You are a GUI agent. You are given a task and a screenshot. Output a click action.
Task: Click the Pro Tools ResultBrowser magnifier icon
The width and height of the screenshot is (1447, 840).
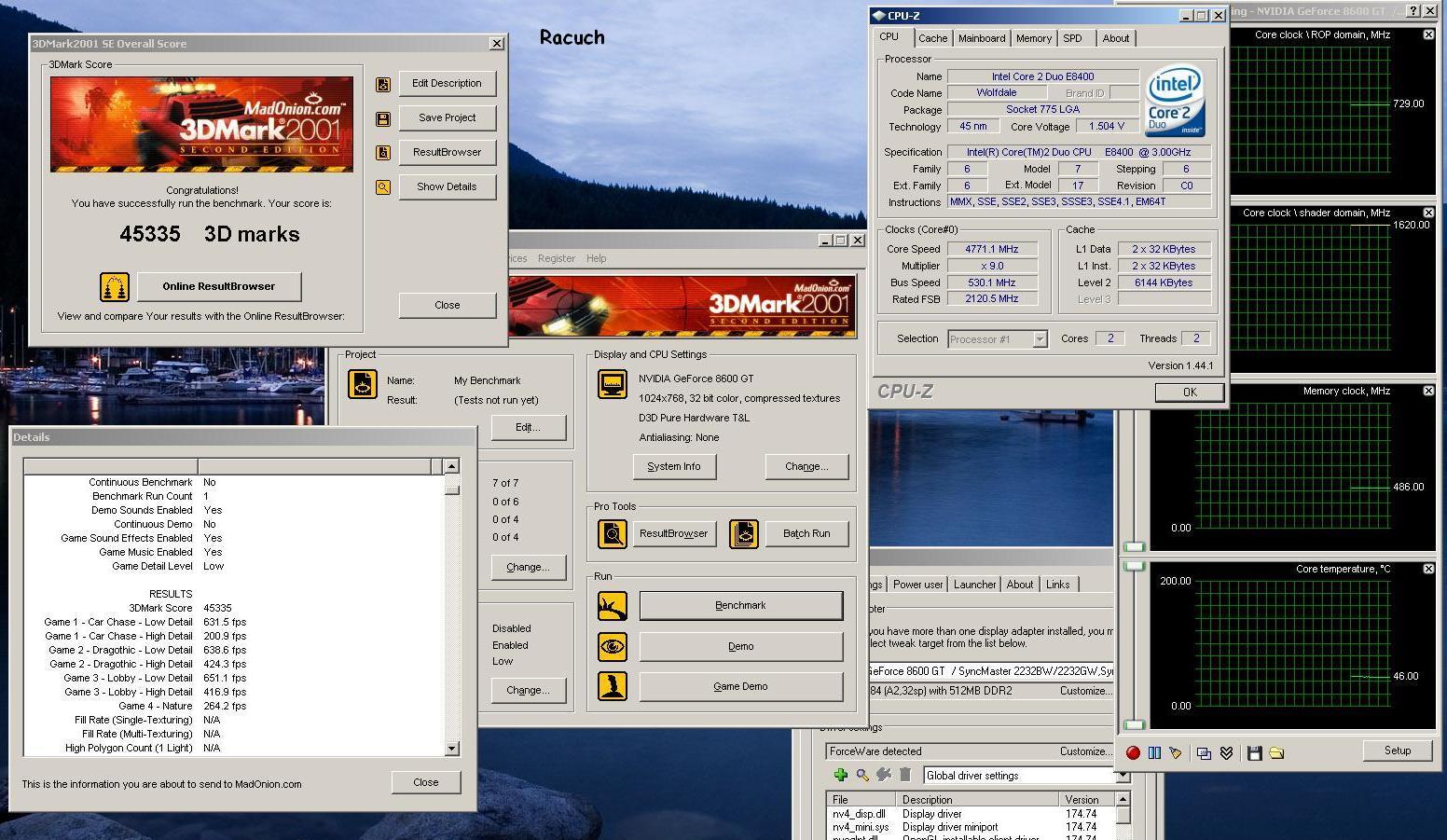613,534
